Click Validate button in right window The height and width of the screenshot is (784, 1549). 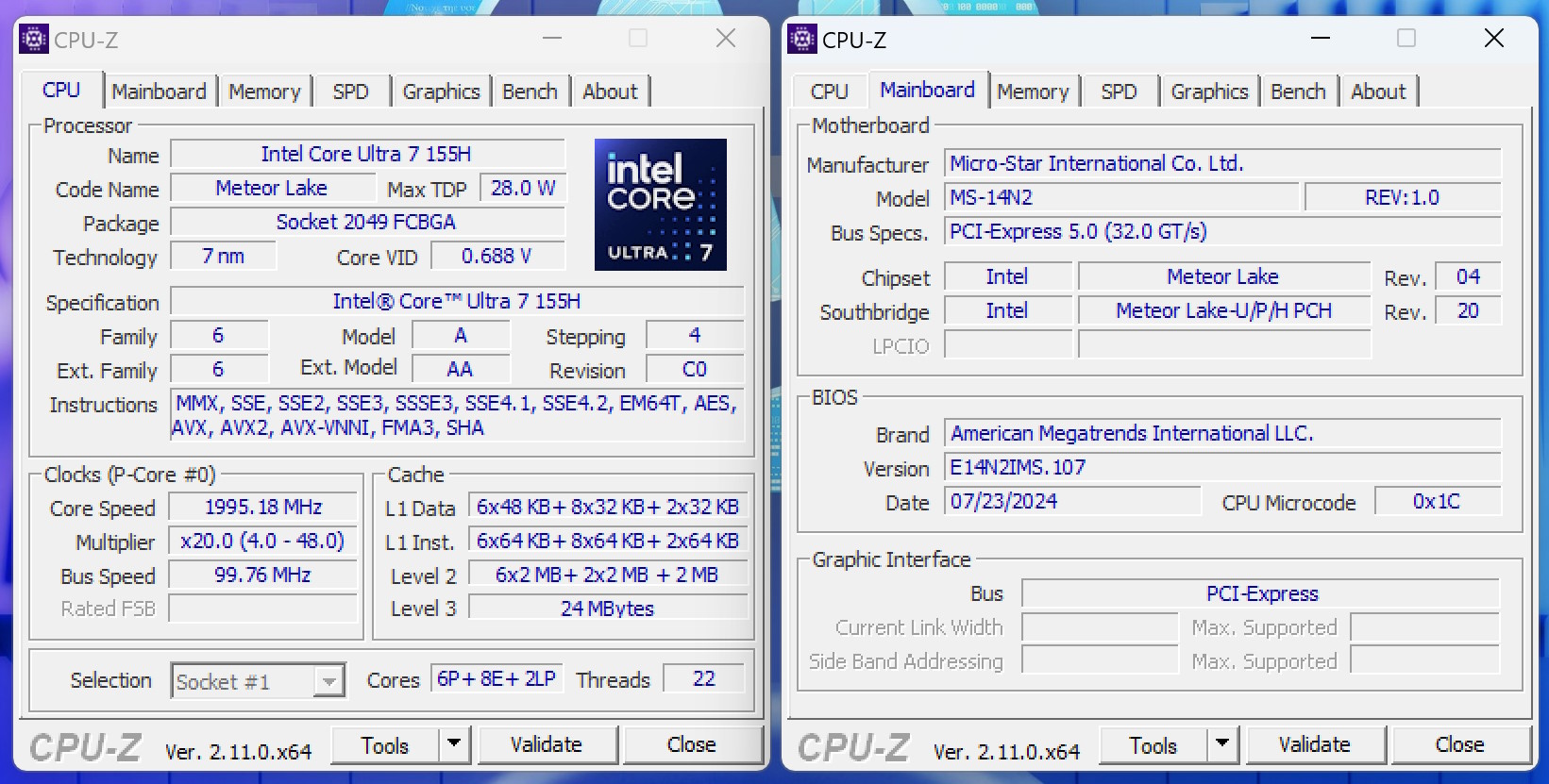pyautogui.click(x=1315, y=744)
